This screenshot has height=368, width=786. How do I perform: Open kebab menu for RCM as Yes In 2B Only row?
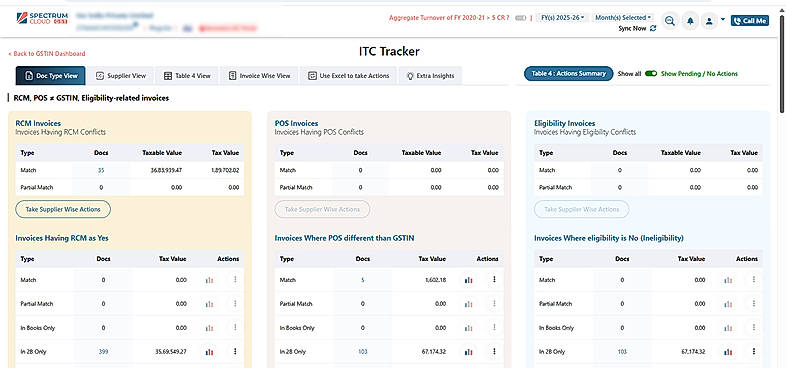click(x=235, y=351)
